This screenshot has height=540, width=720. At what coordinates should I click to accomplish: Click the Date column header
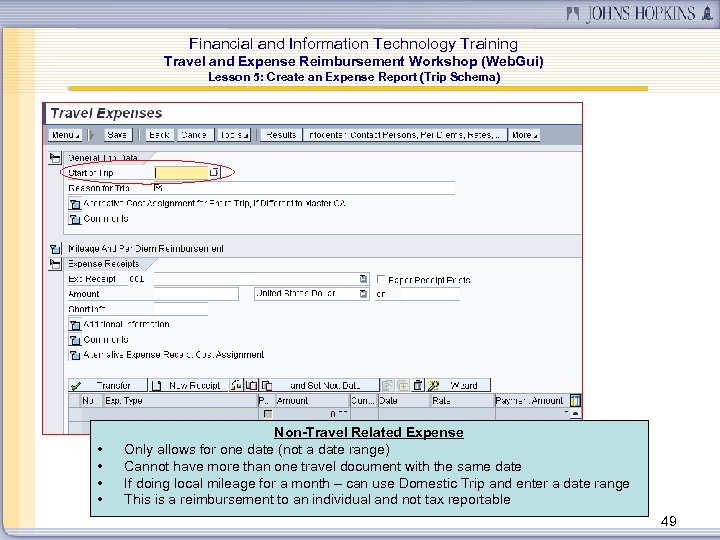tap(404, 400)
